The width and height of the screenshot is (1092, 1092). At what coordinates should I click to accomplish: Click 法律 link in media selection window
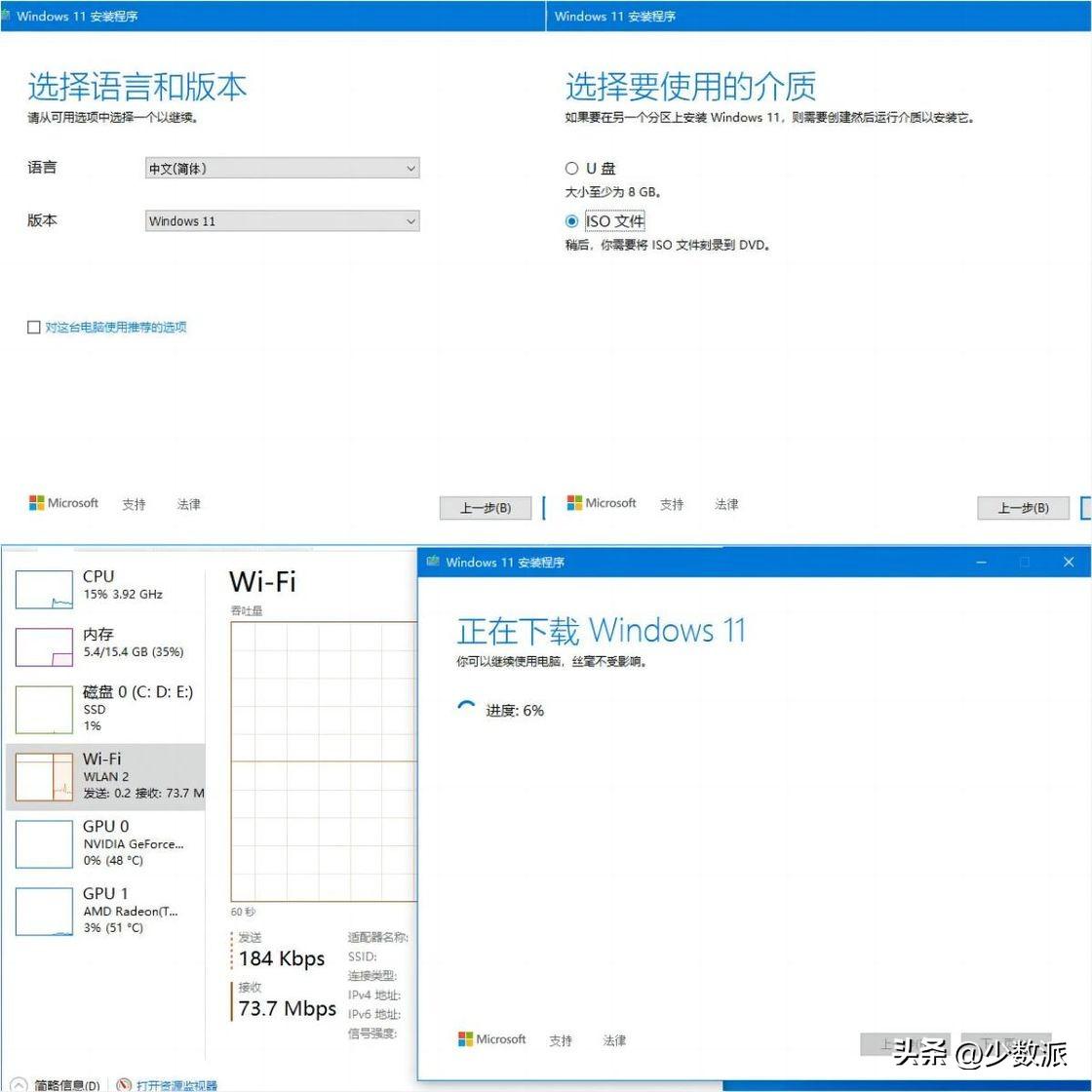(726, 504)
